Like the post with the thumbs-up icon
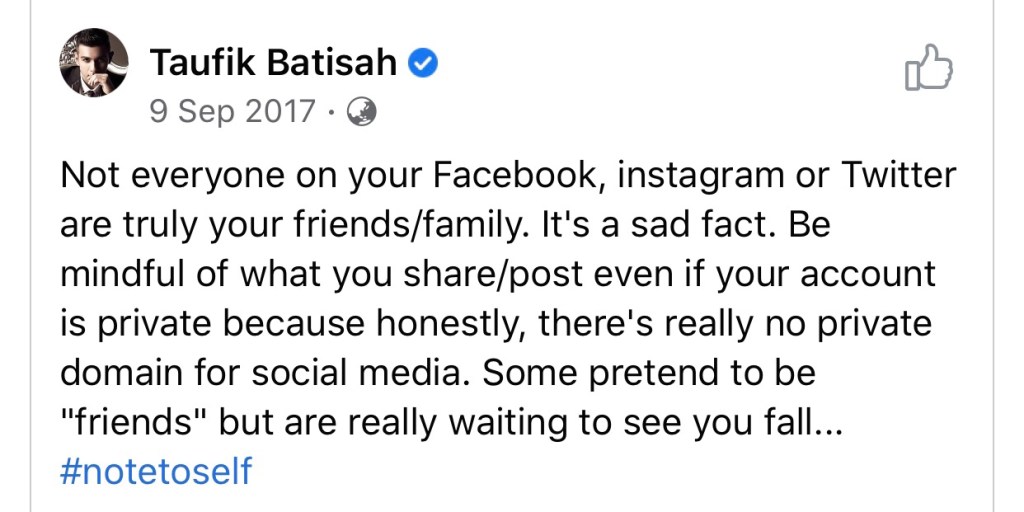Viewport: 1024px width, 512px height. click(x=927, y=68)
